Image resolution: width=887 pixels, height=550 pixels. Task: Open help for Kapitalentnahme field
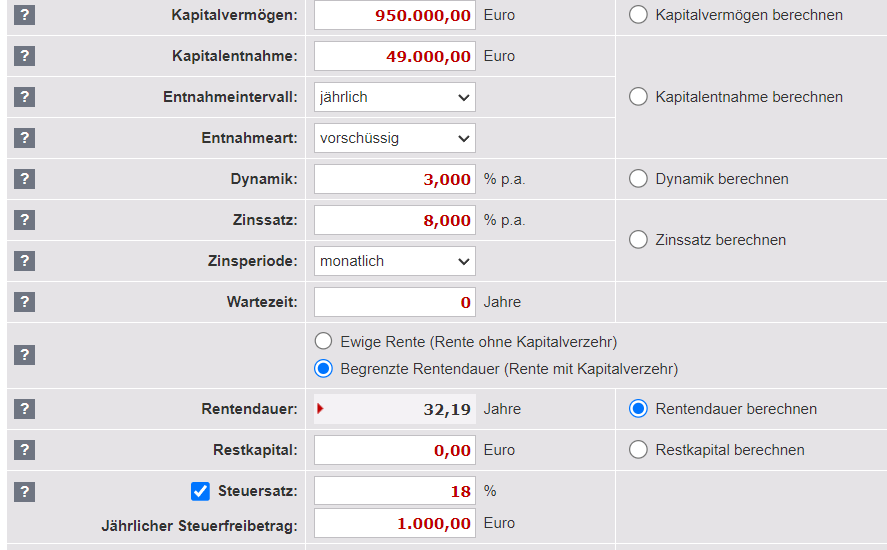(x=25, y=56)
